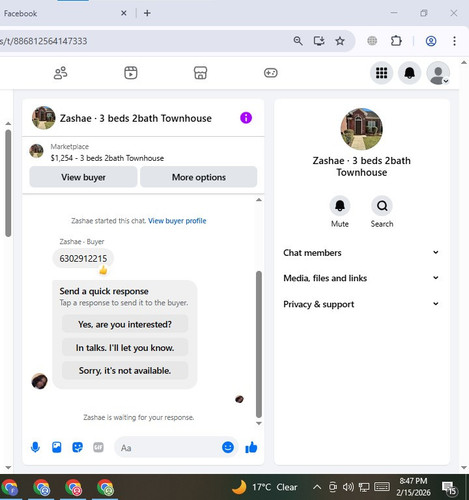Open the fourth Chrome taskbar icon
Viewport: 469px width, 500px height.
tap(105, 488)
